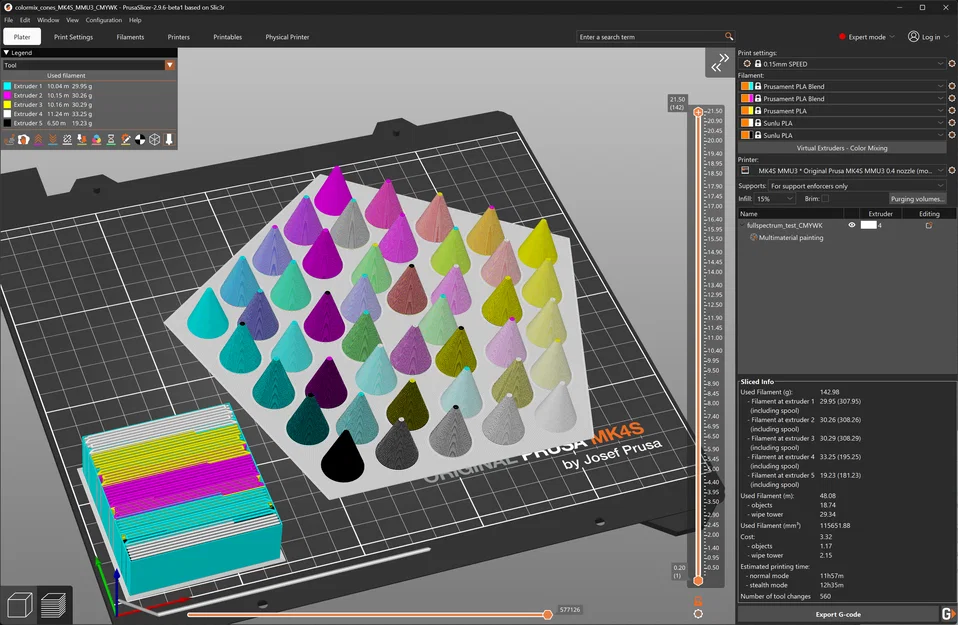The width and height of the screenshot is (958, 625).
Task: Collapse the right sidebar with arrows icon
Action: [x=720, y=62]
